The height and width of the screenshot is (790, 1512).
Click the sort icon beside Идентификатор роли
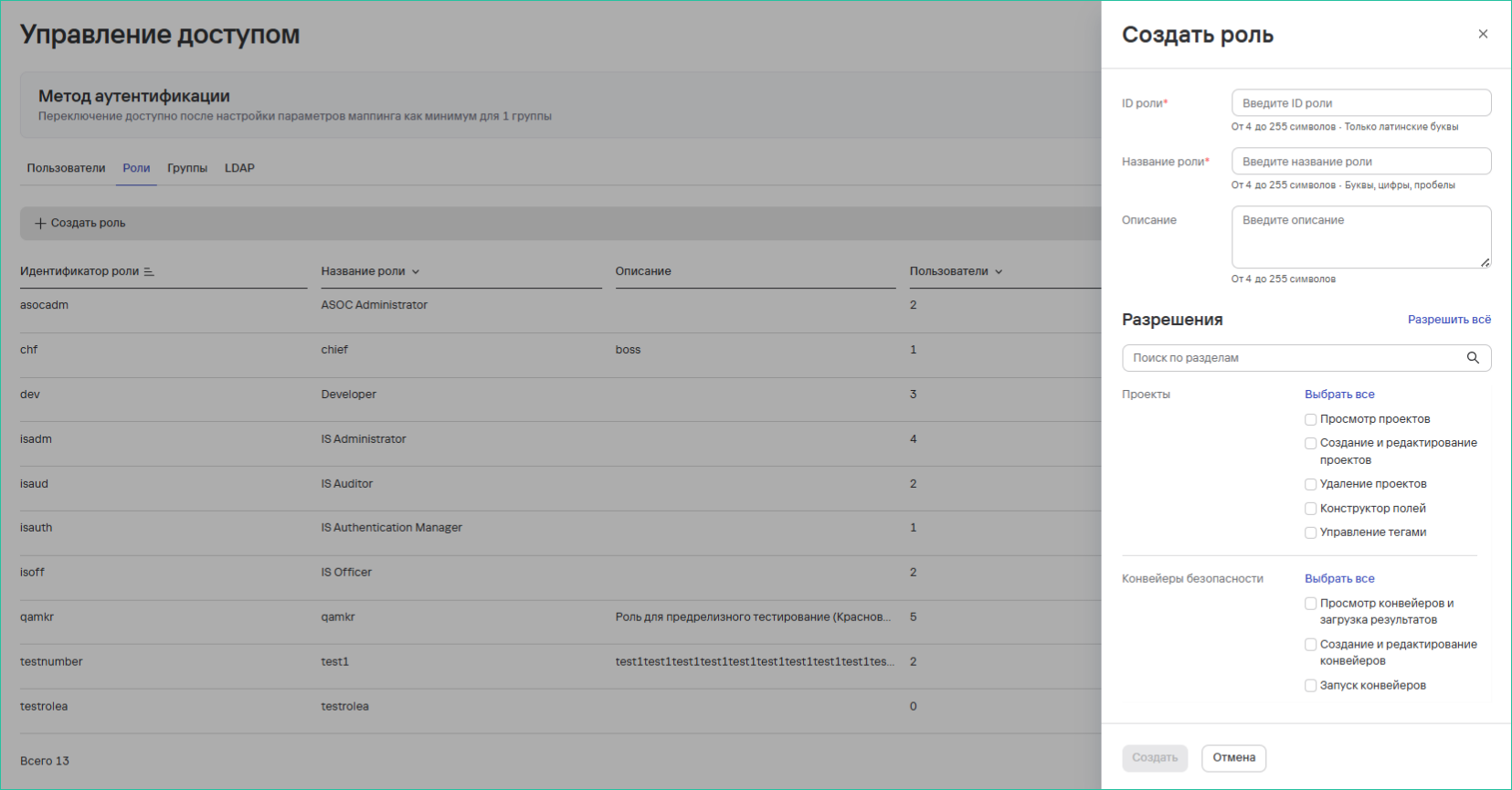click(x=149, y=272)
